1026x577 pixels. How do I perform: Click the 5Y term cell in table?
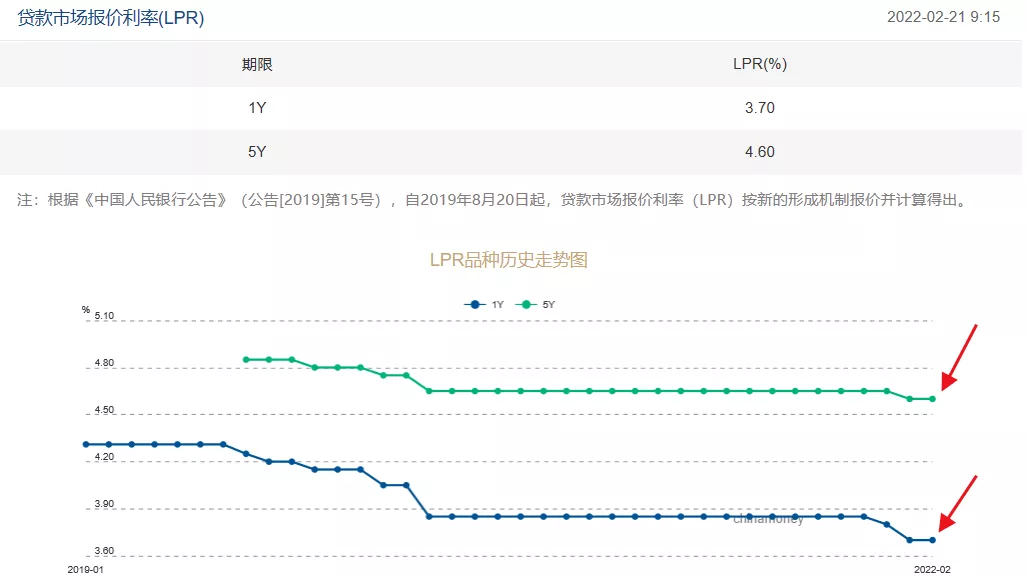[x=257, y=152]
